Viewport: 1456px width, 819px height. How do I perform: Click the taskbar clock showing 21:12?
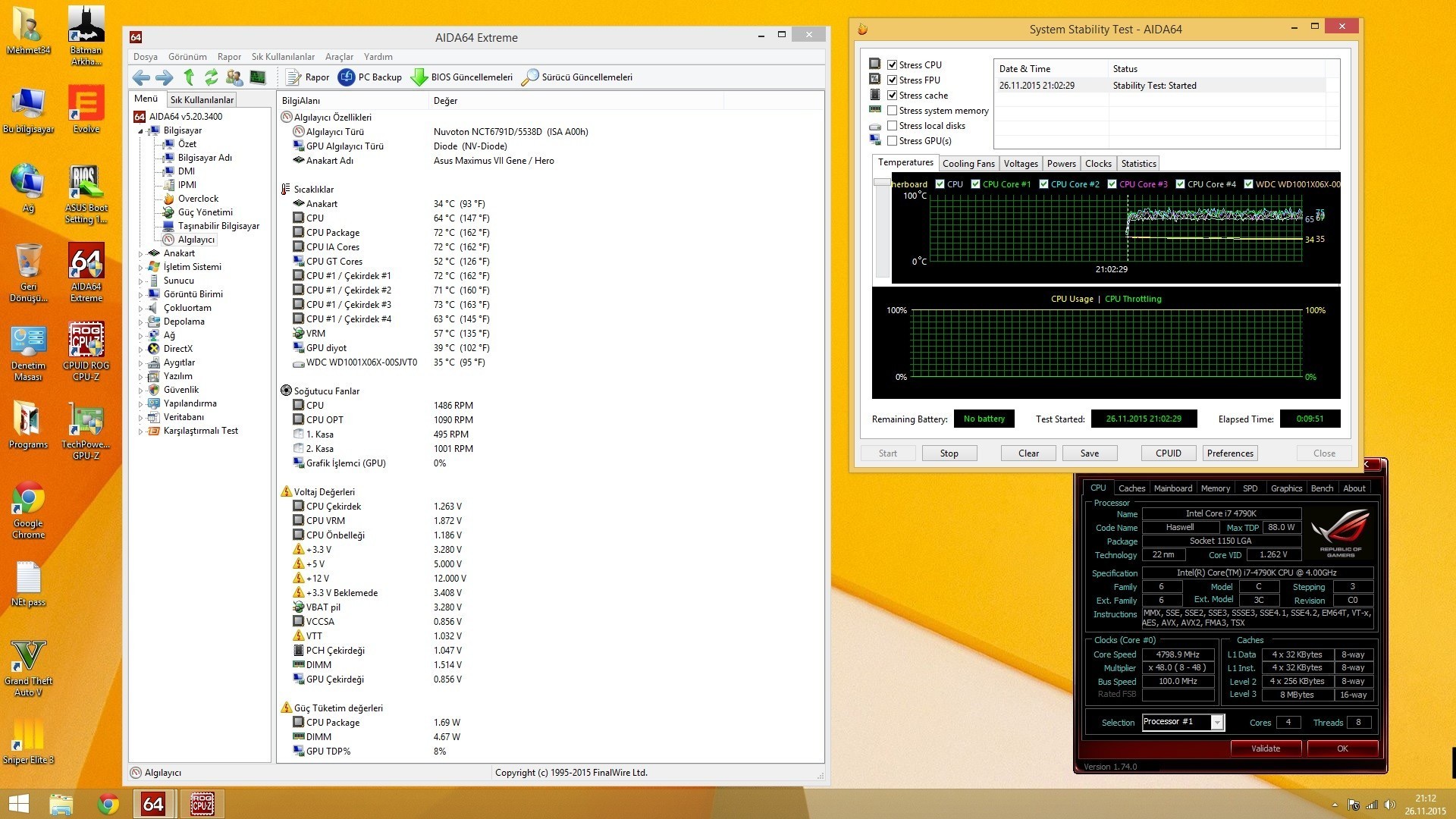coord(1425,799)
